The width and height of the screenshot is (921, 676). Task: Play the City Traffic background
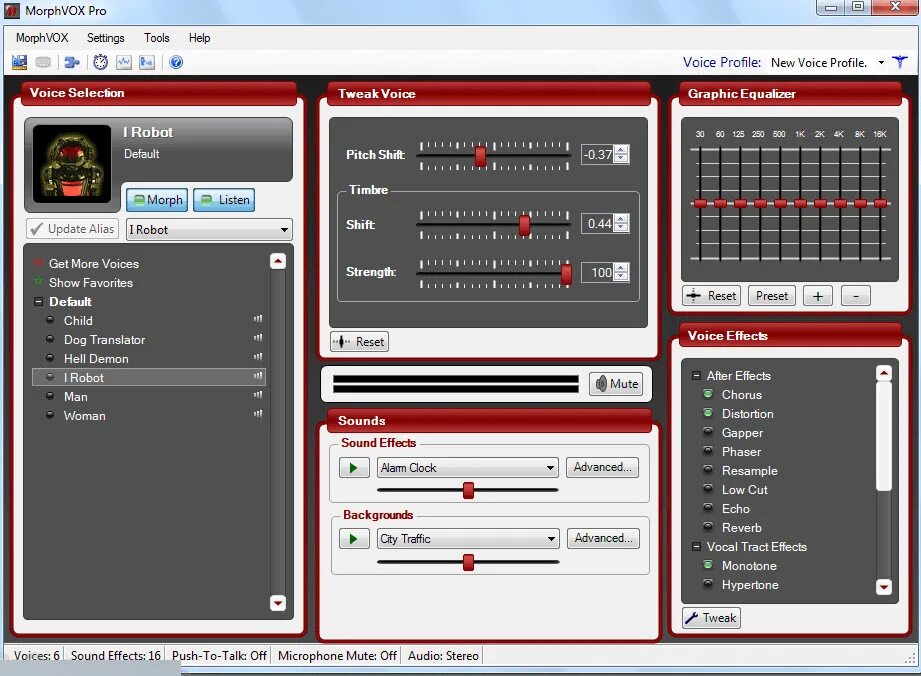pos(354,539)
